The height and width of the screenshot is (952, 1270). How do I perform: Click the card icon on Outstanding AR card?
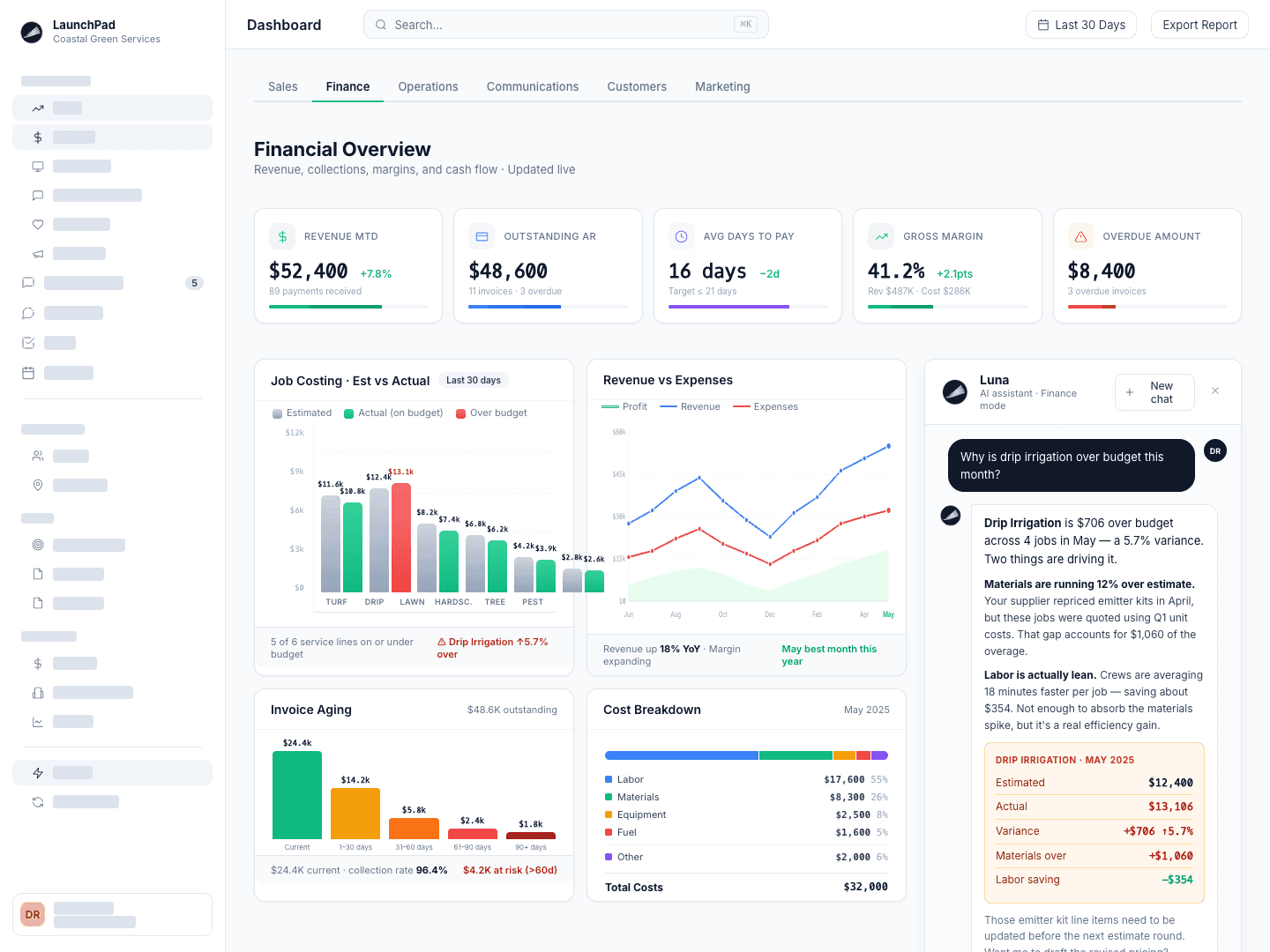tap(482, 236)
